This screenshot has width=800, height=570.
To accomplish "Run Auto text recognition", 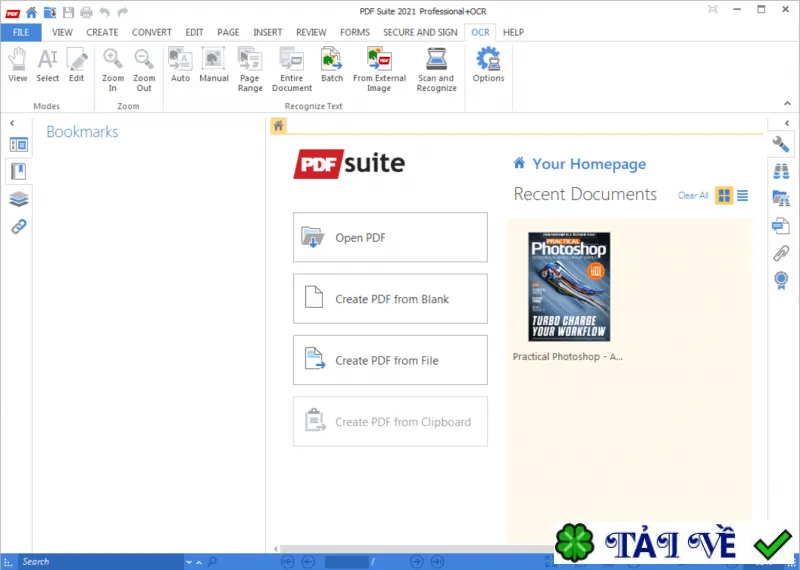I will coord(180,65).
